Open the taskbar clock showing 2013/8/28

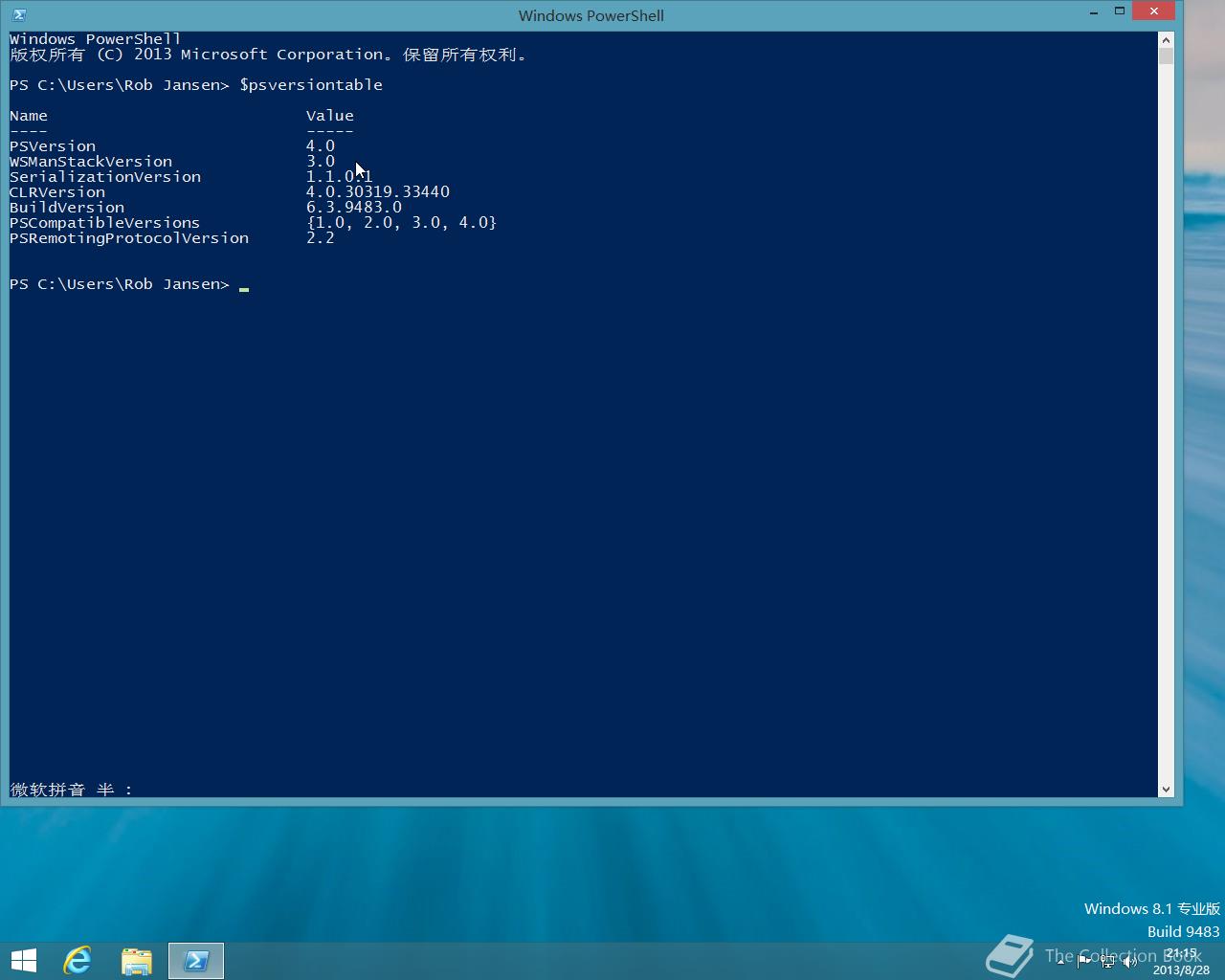coord(1181,962)
